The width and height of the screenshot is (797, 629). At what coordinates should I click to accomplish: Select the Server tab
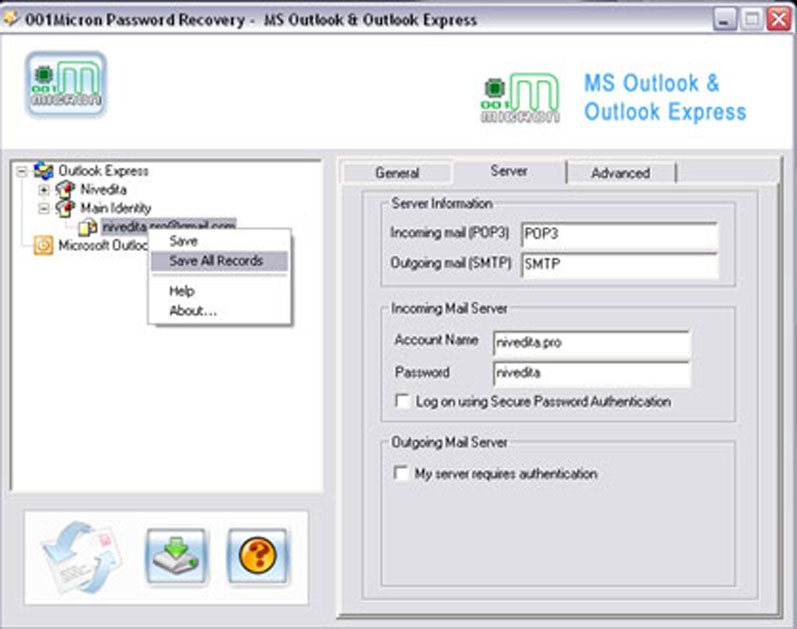(509, 171)
